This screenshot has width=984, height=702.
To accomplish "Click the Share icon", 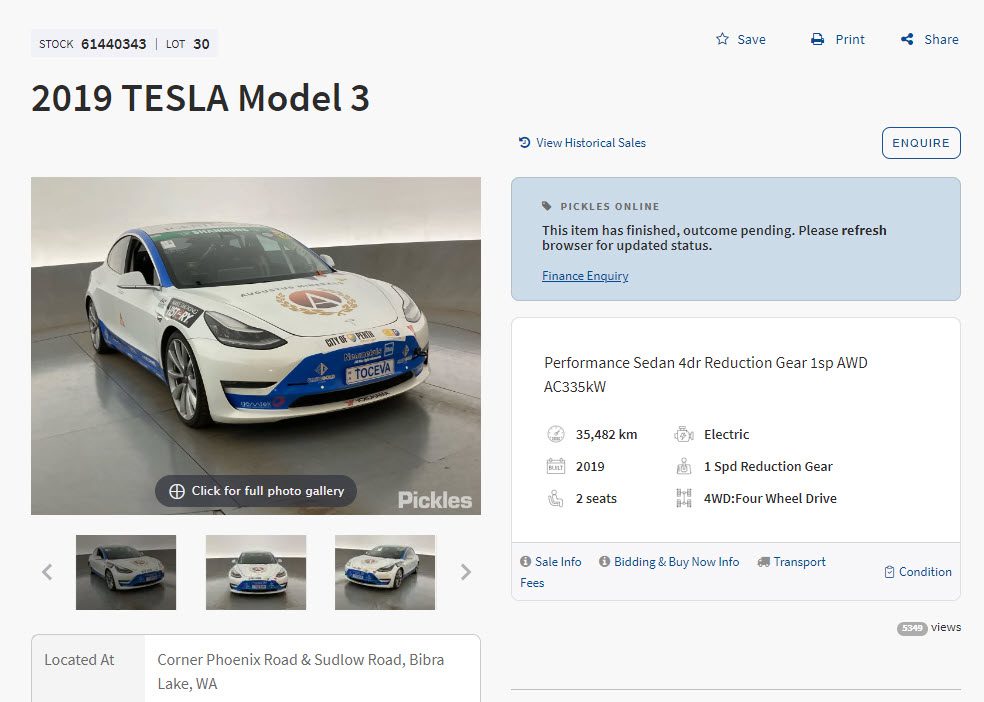I will point(907,39).
